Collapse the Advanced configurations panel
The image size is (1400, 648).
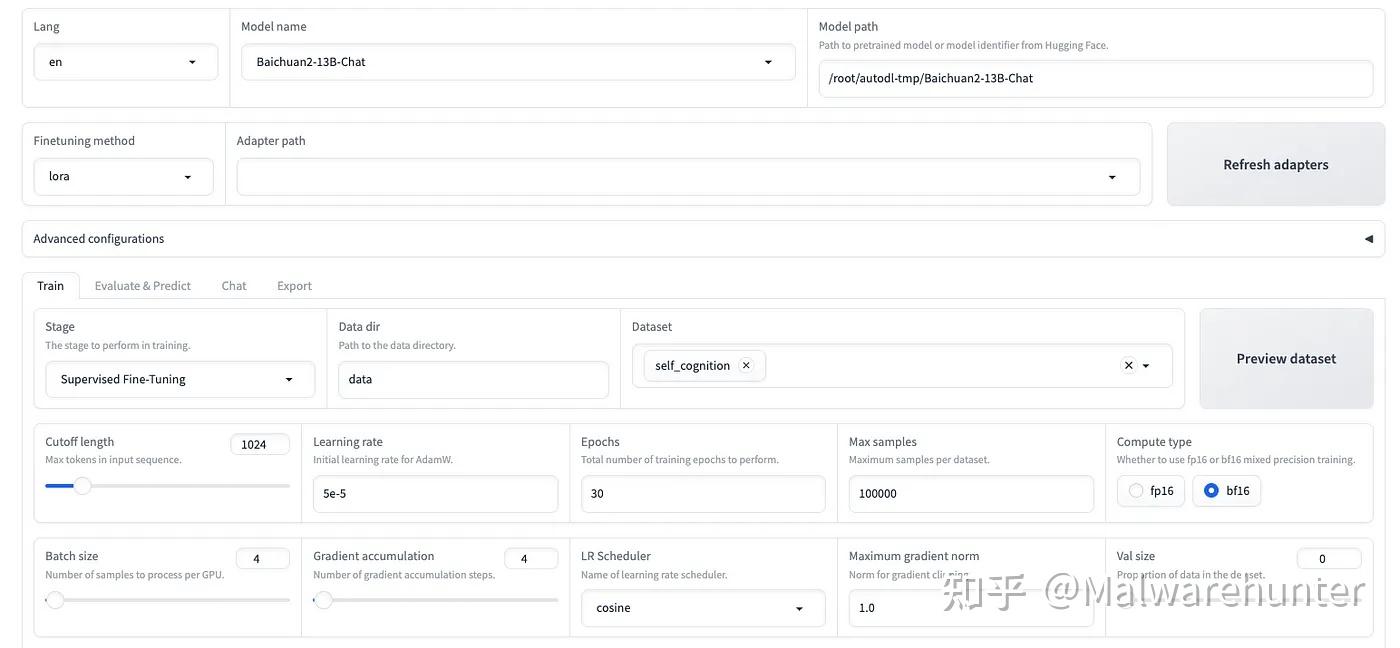[x=1368, y=238]
